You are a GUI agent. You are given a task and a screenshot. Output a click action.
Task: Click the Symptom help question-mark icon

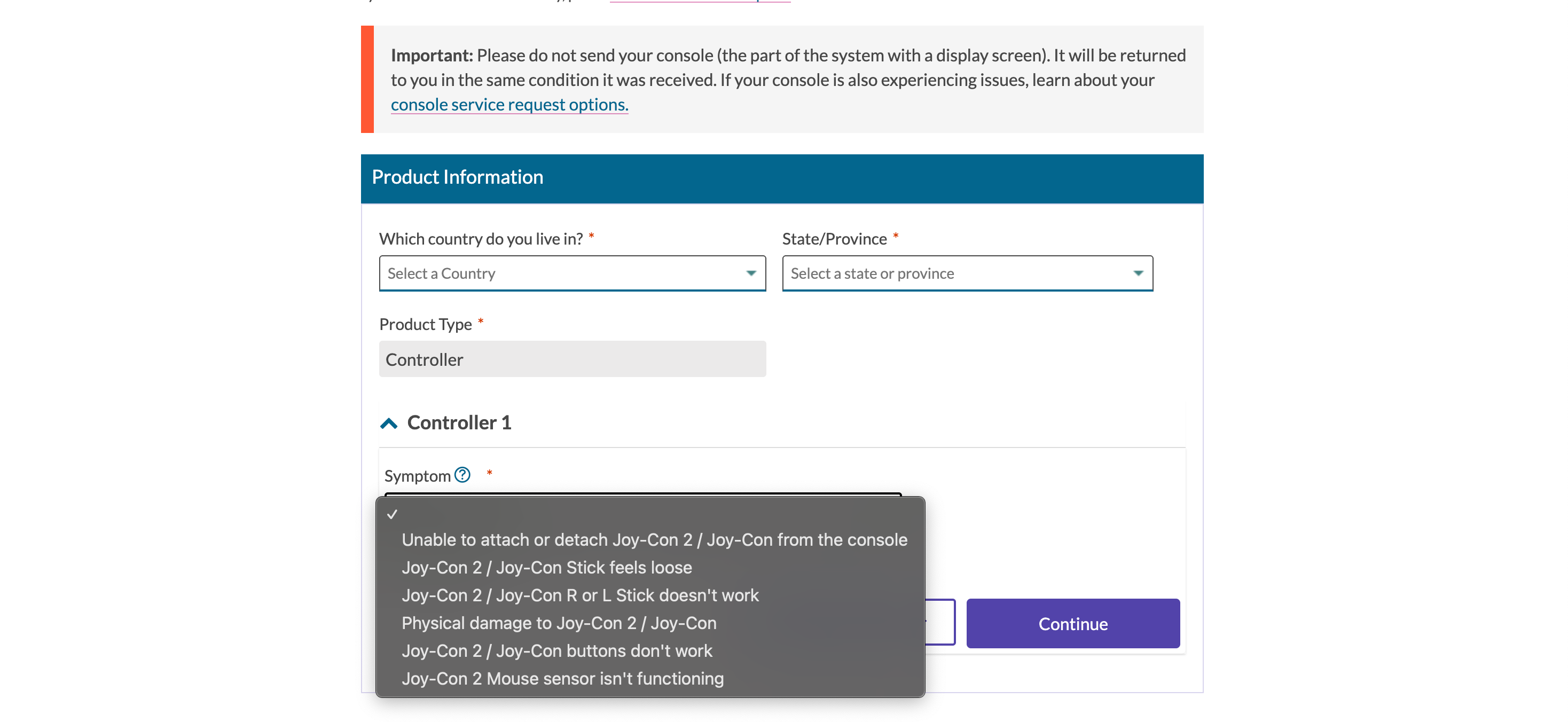(462, 475)
